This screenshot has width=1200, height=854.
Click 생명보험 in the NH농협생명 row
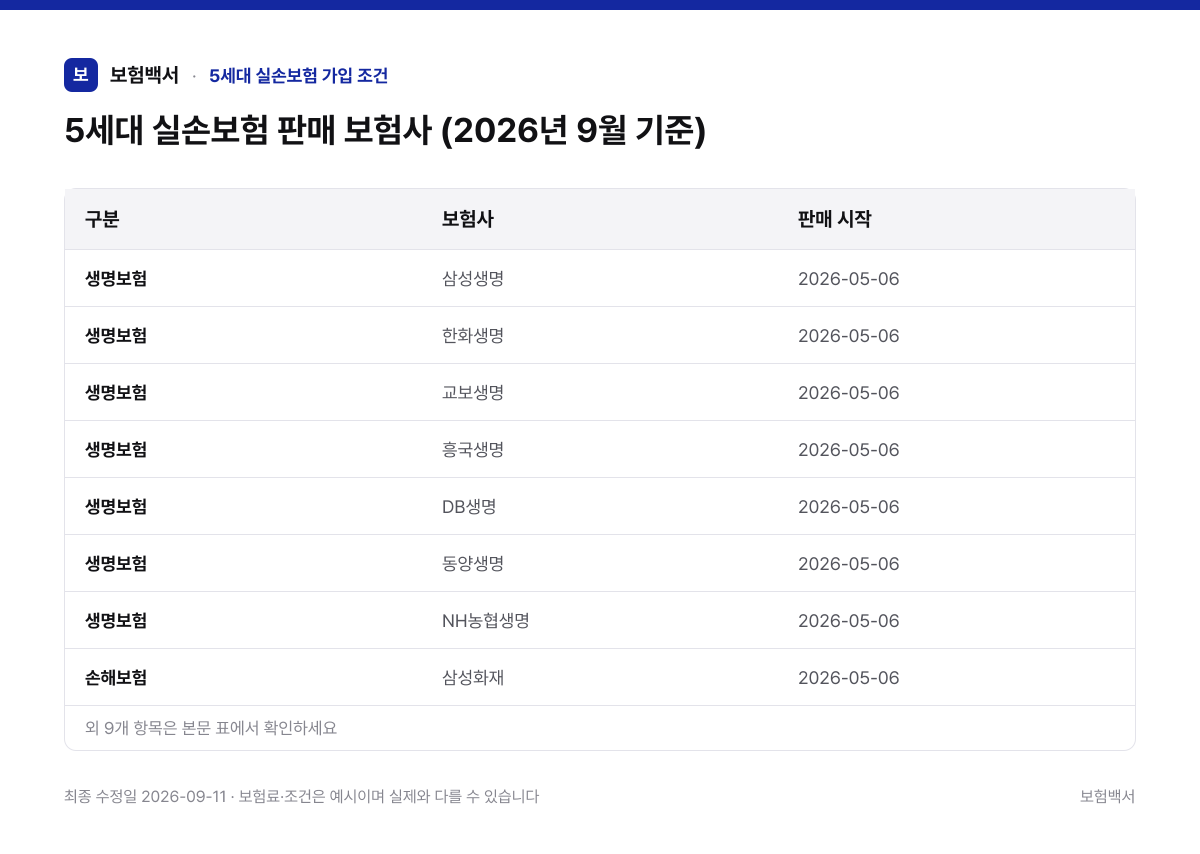(116, 621)
